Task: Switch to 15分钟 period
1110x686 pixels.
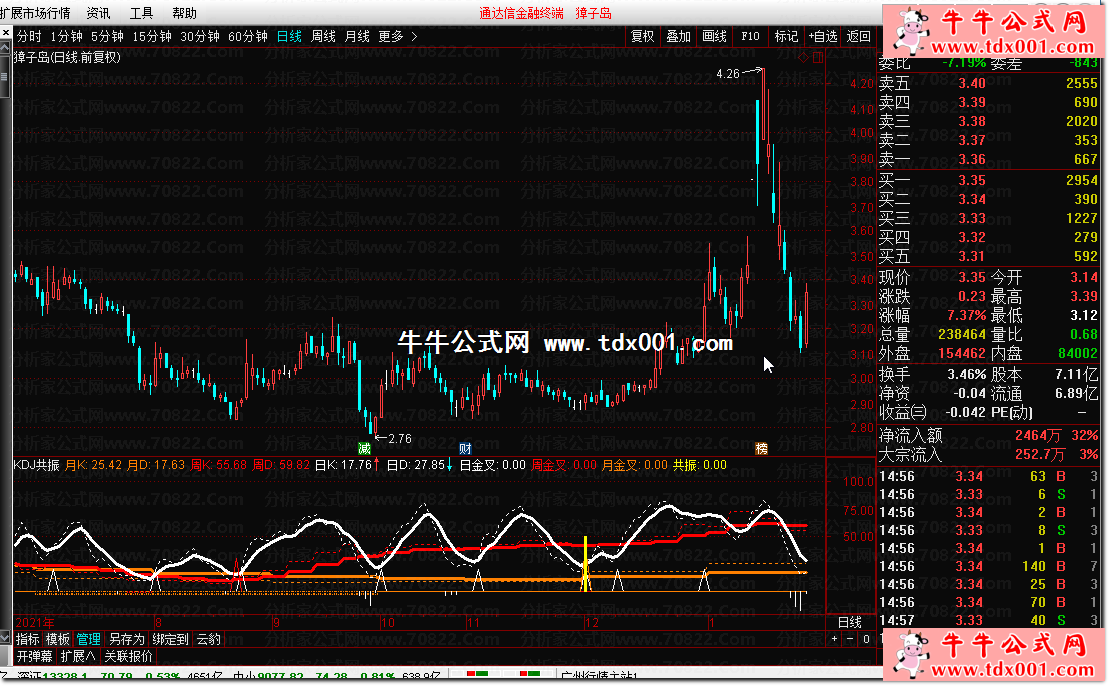Action: (151, 36)
